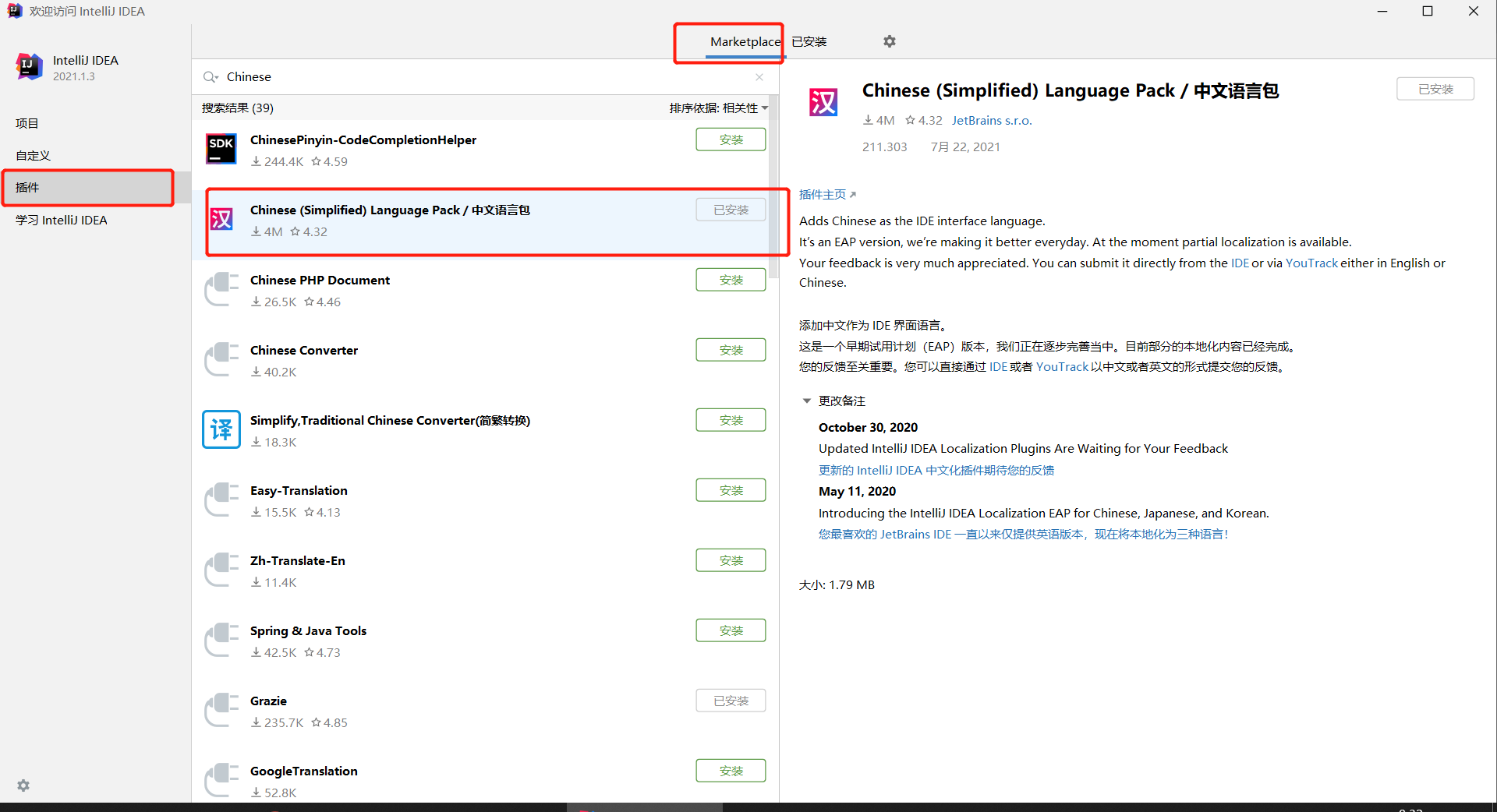This screenshot has height=812, width=1497.
Task: Click the Zh-Translate-En plug icon
Action: click(x=221, y=570)
